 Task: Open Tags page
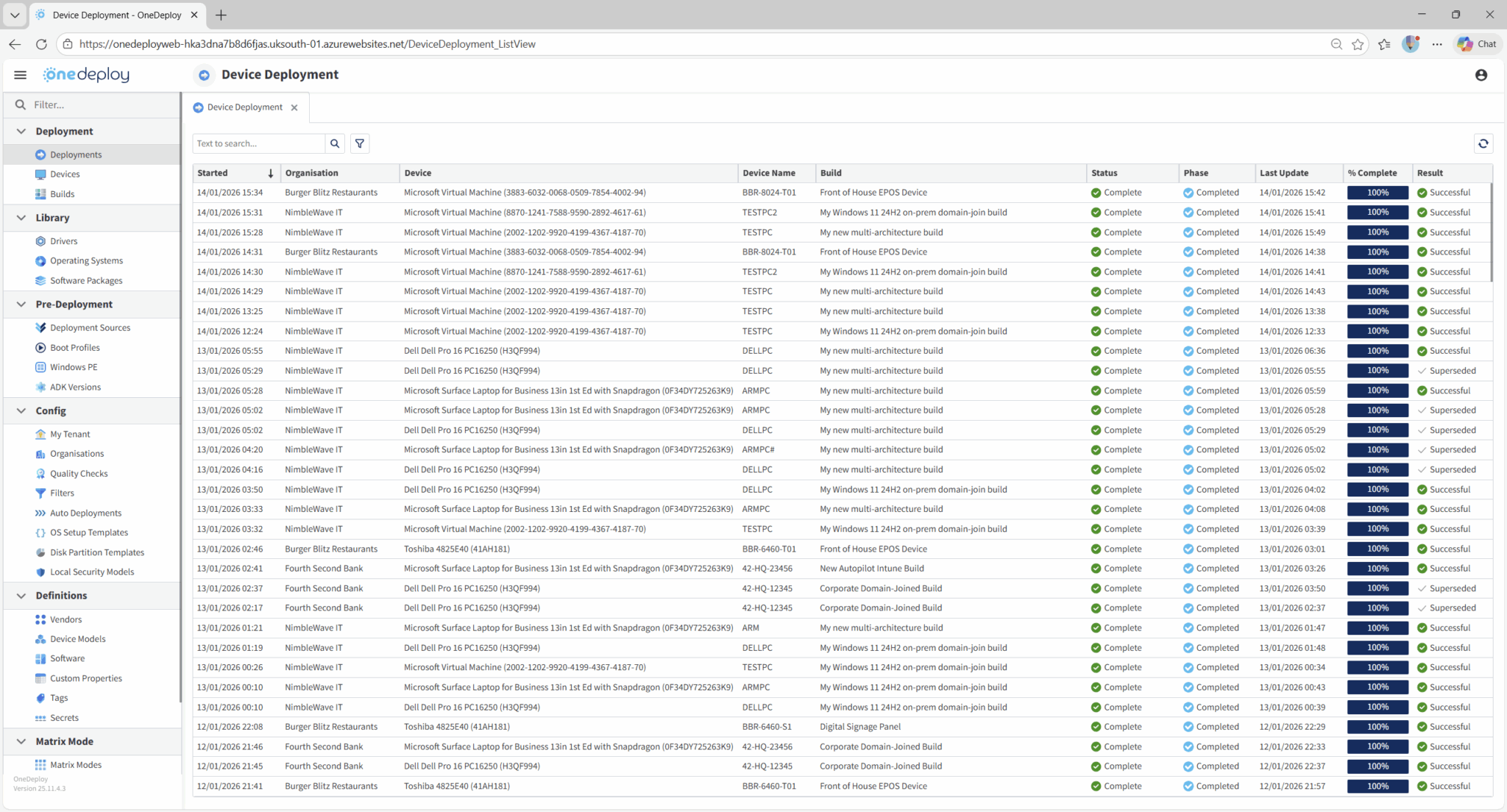[x=59, y=698]
